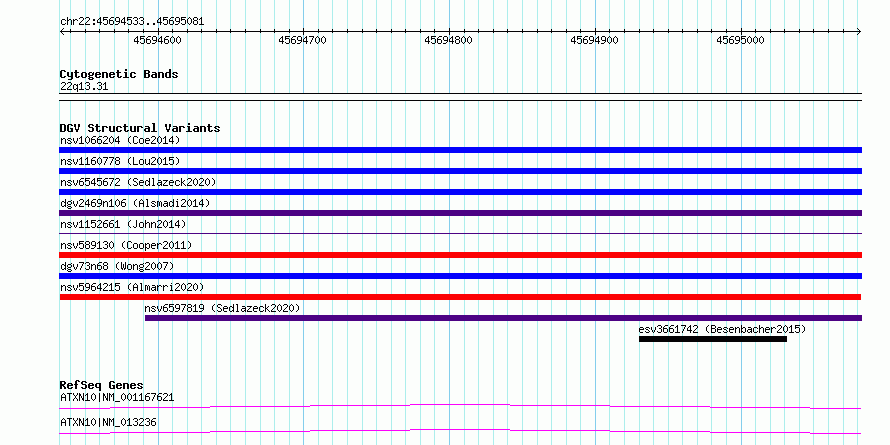Click the ATXN10|NM_001167621 gene label
This screenshot has width=890, height=445.
(117, 397)
